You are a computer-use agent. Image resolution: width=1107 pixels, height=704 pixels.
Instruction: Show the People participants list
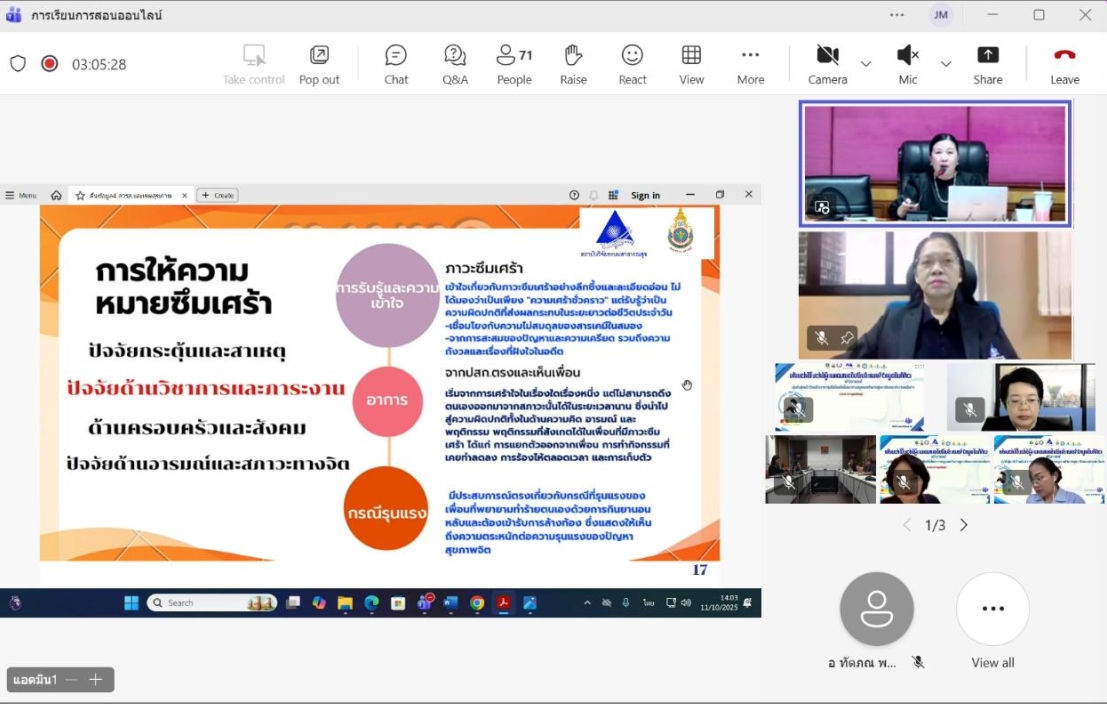coord(514,64)
